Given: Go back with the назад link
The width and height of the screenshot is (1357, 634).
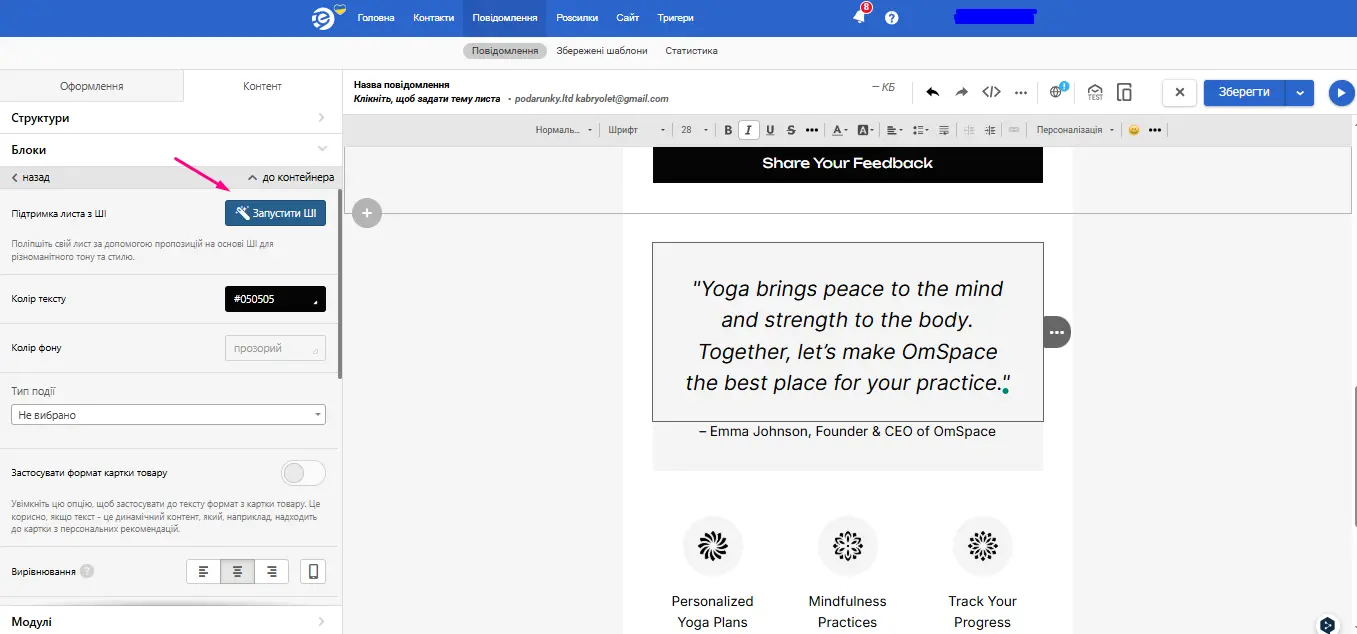Looking at the screenshot, I should click(31, 177).
